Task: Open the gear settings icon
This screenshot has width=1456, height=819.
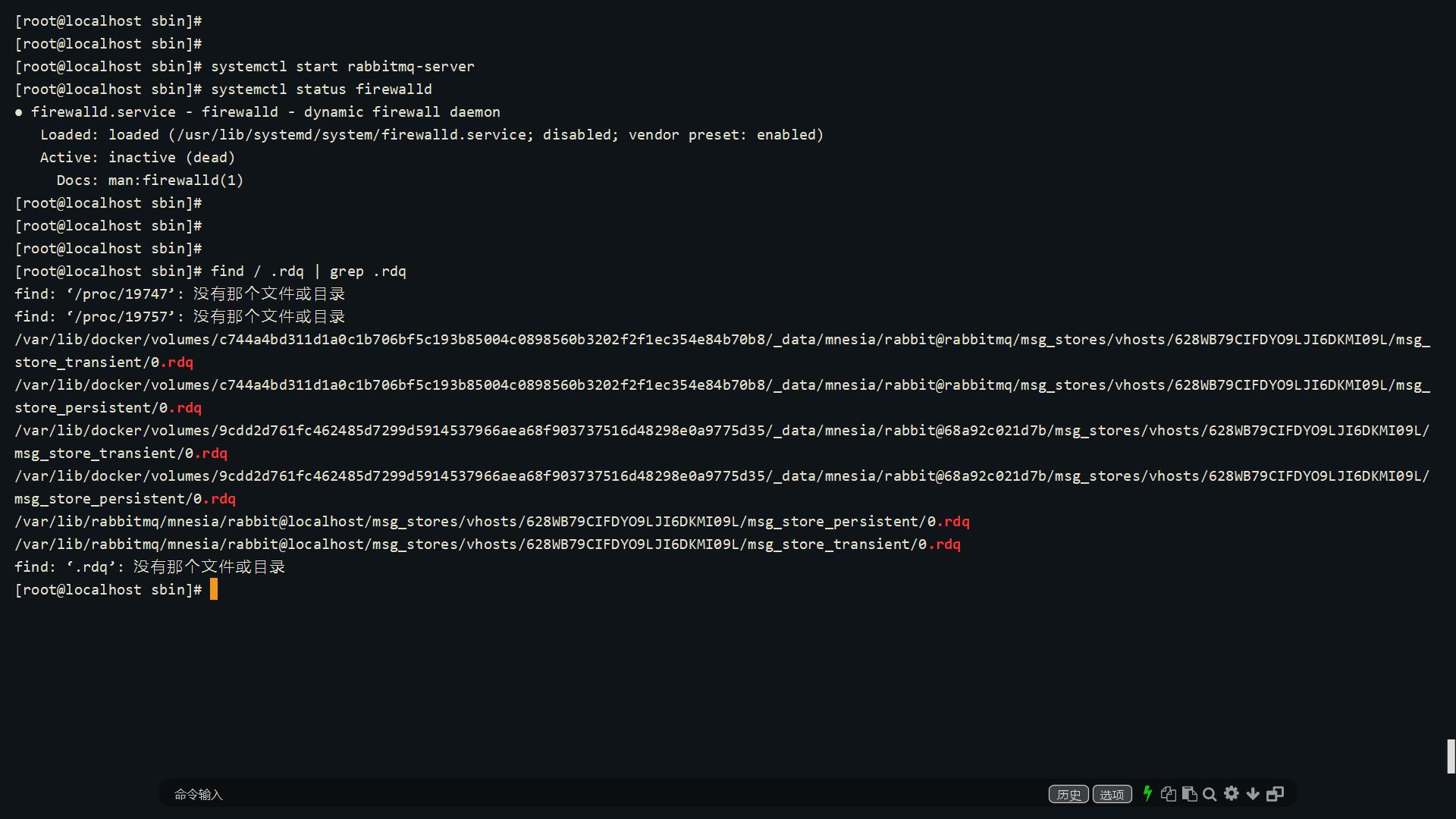Action: point(1232,793)
